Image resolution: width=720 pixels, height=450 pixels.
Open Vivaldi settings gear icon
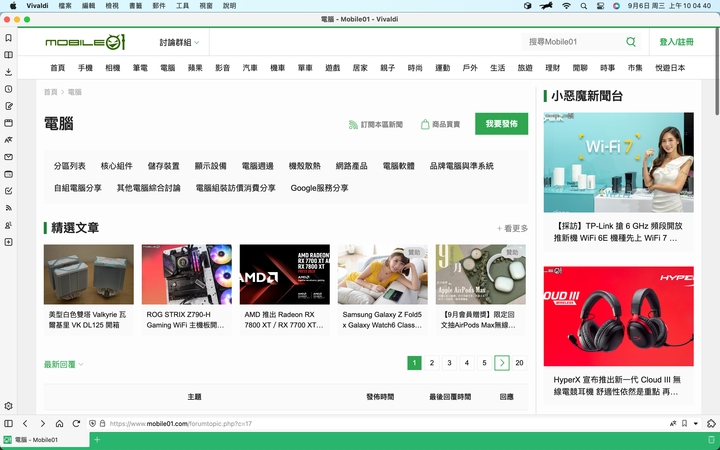pos(8,406)
